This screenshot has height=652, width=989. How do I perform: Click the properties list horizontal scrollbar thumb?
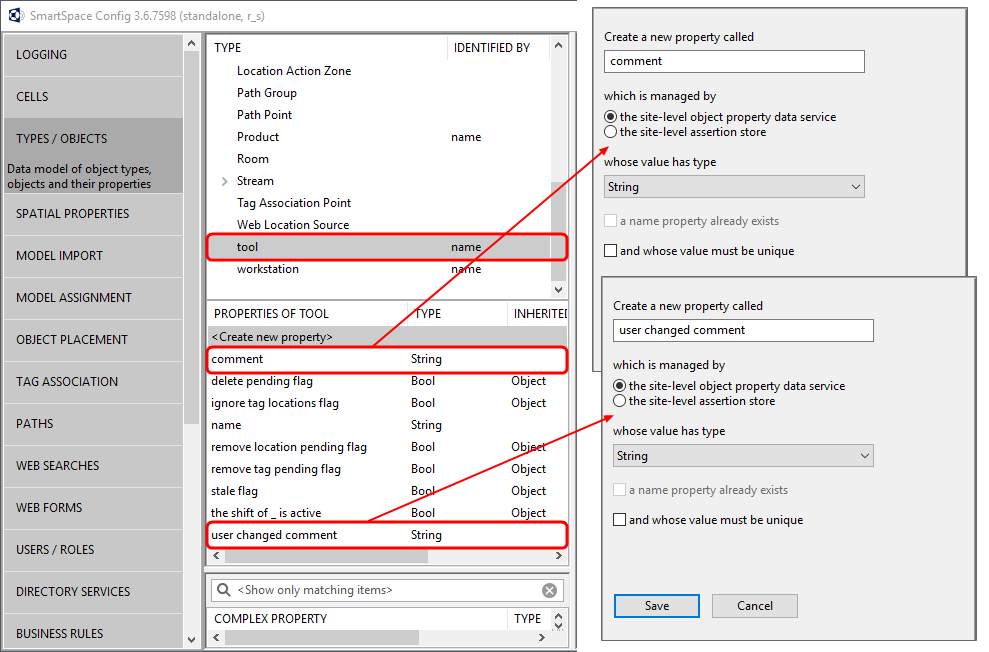tap(326, 556)
